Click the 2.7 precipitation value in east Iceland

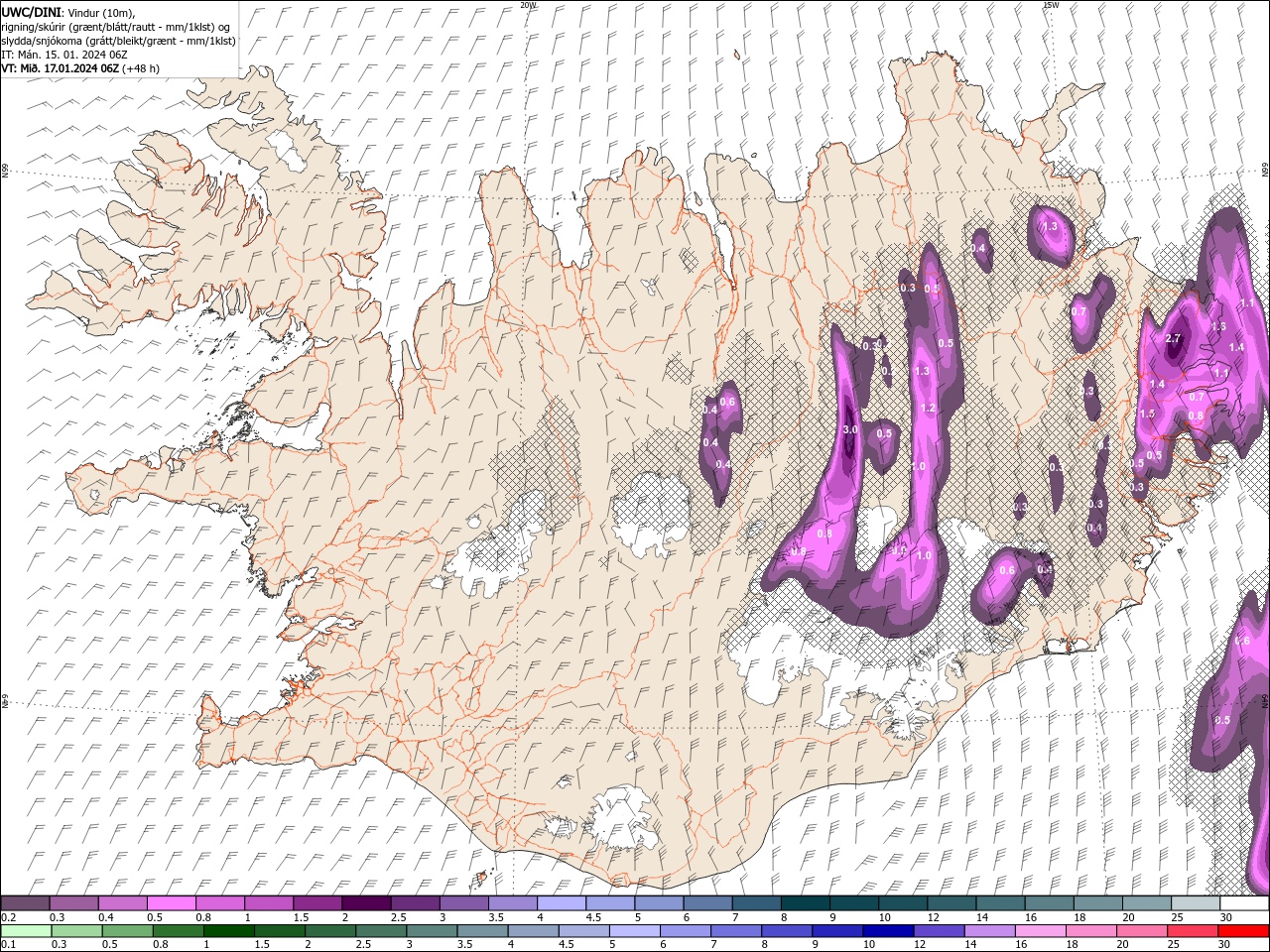tap(1174, 339)
